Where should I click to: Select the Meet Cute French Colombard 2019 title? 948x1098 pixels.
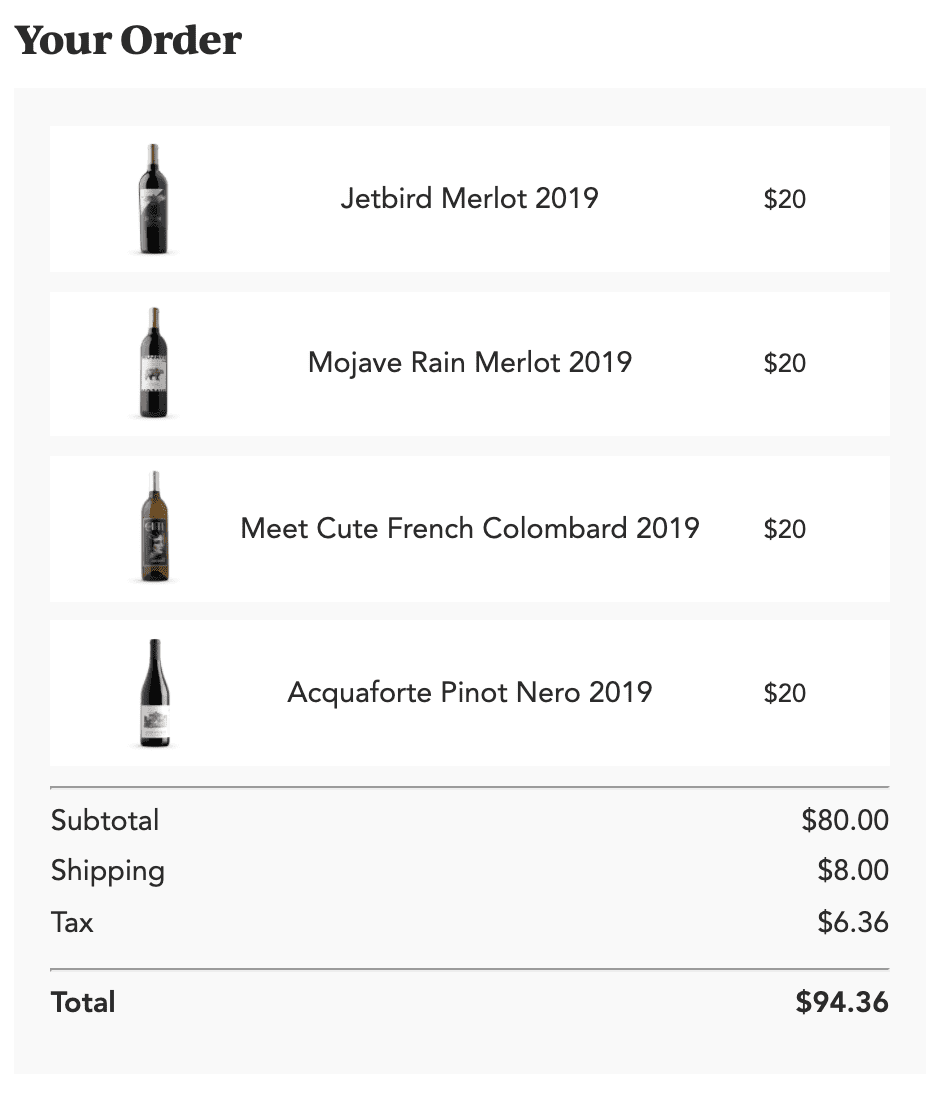click(x=470, y=528)
